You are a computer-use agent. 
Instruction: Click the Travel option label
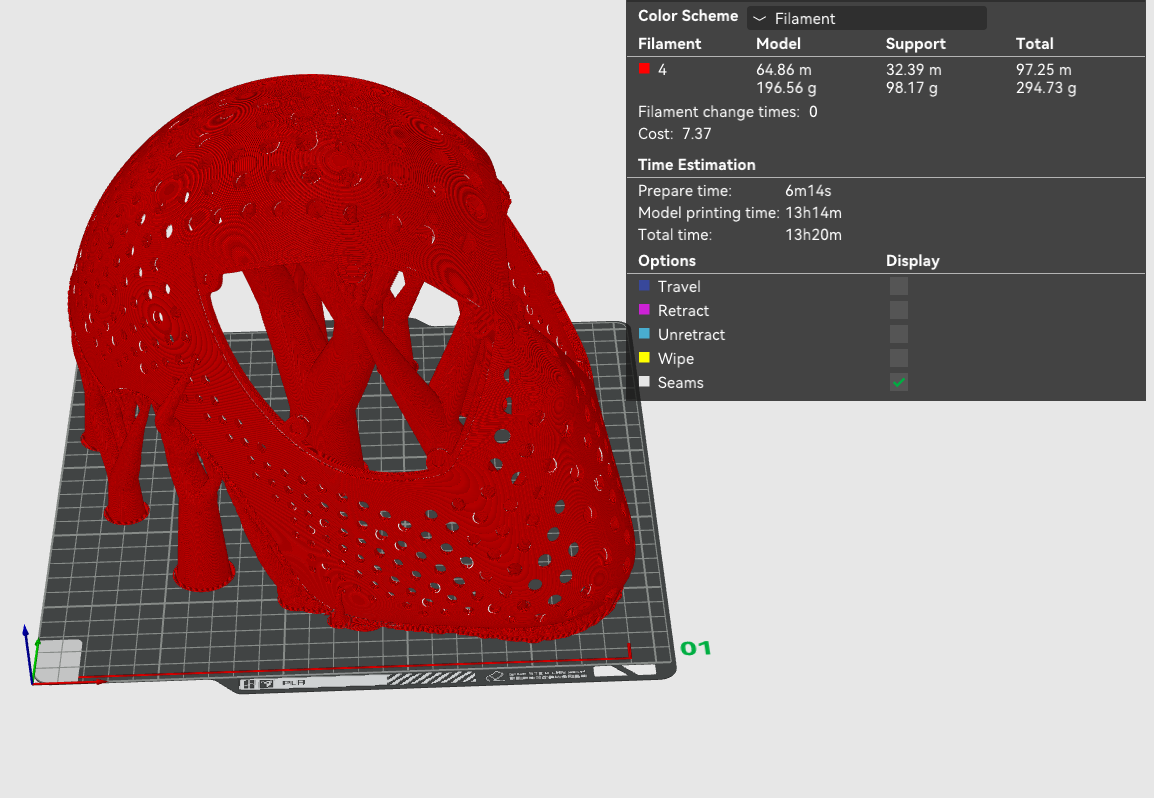[679, 286]
